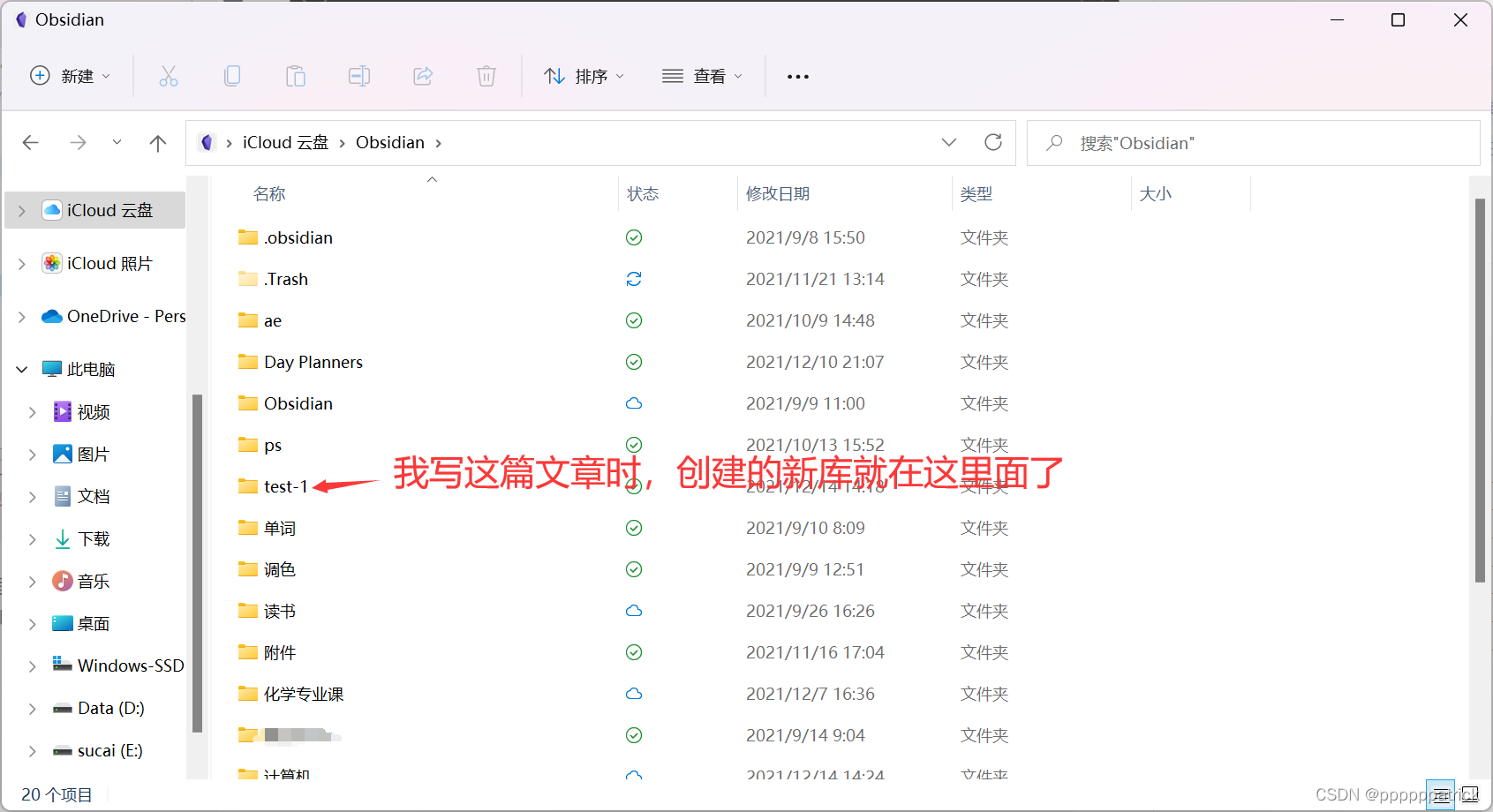Screen dimensions: 1493x812
Task: Click the synced checkmark of Day Planners
Action: (x=634, y=362)
